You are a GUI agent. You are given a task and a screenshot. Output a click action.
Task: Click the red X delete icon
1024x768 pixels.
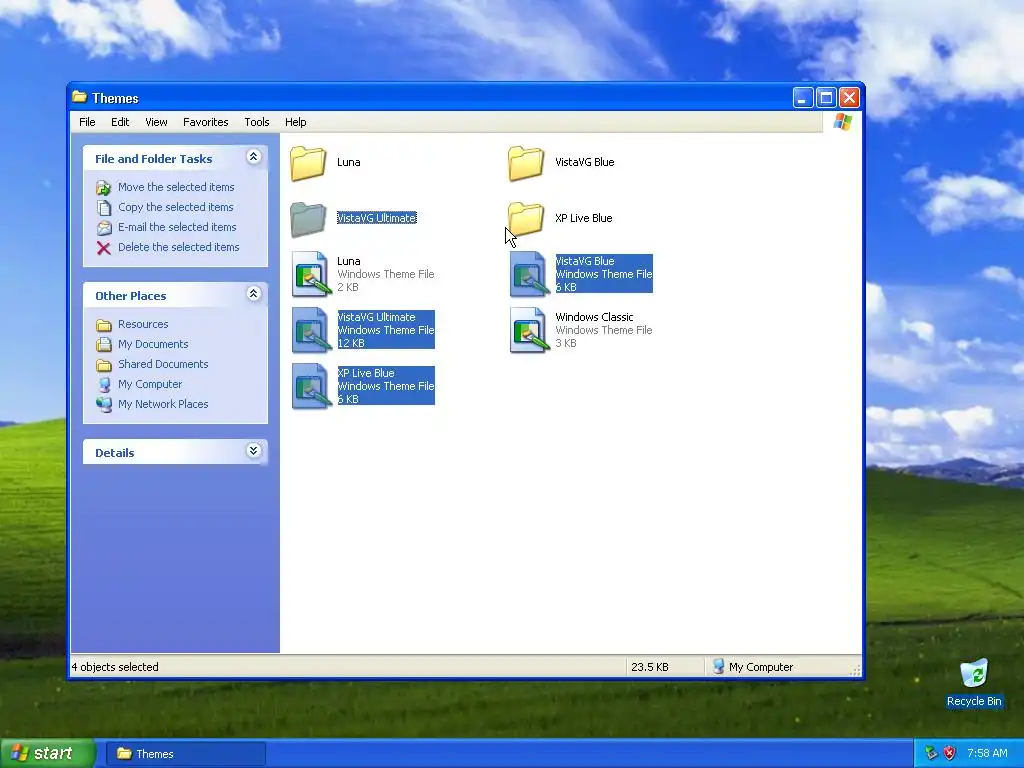104,248
